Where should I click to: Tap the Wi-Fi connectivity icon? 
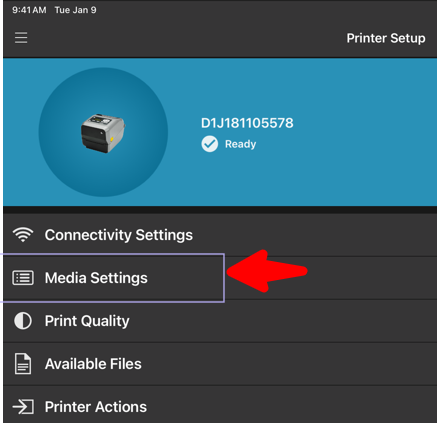tap(23, 235)
